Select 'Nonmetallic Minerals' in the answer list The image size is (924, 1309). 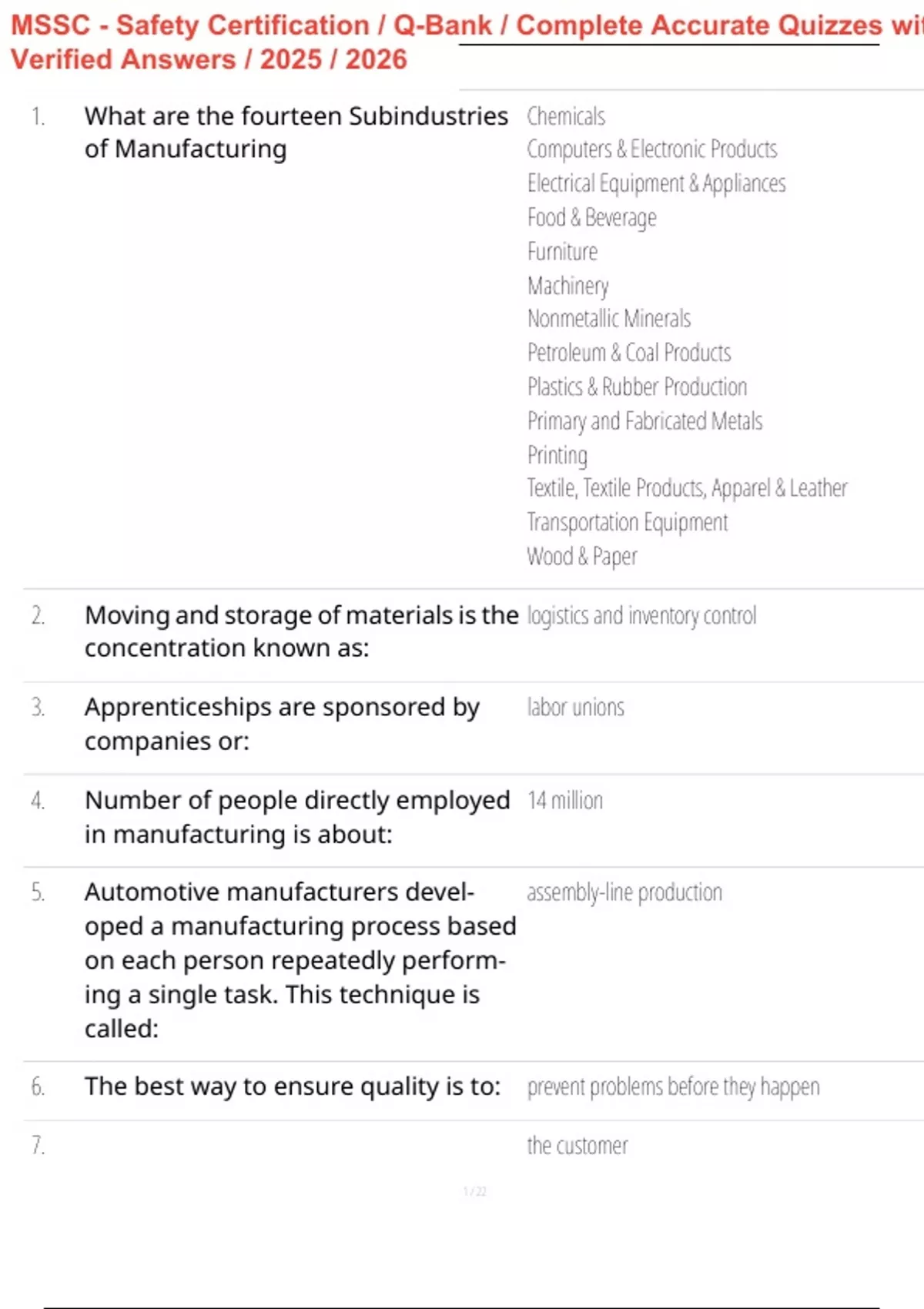click(609, 319)
